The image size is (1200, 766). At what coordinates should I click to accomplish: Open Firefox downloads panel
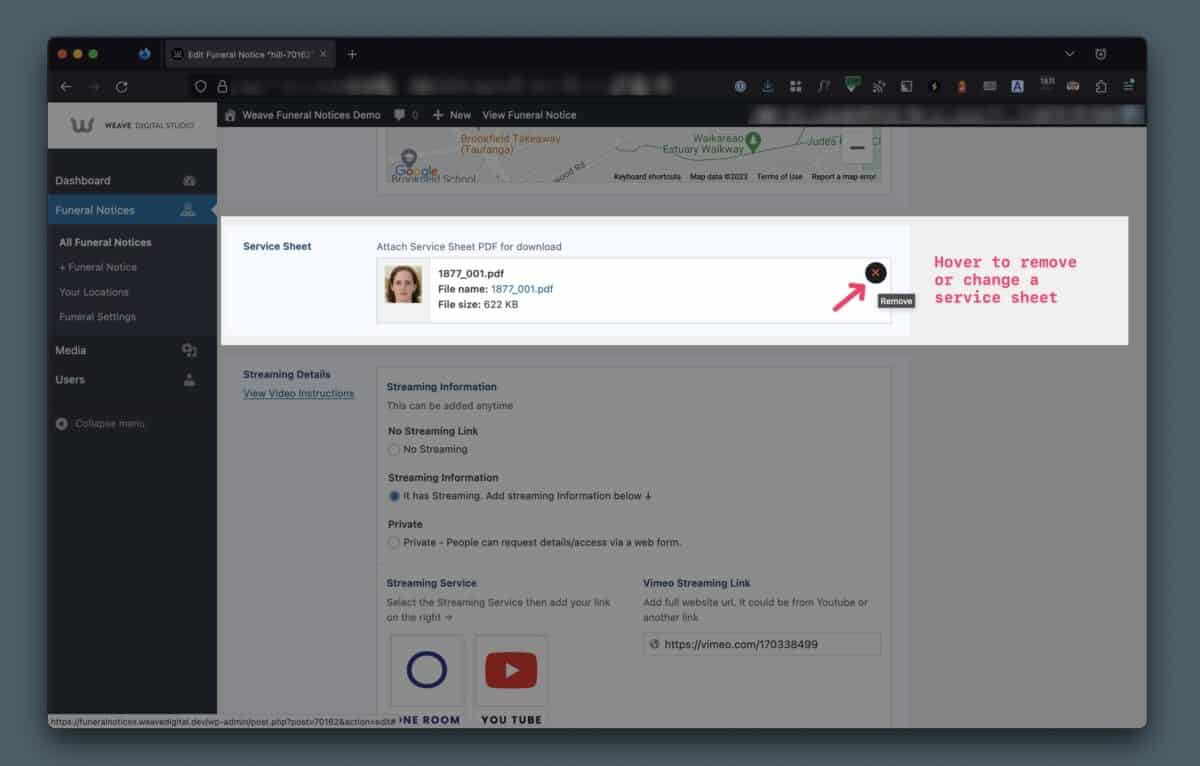pos(768,87)
